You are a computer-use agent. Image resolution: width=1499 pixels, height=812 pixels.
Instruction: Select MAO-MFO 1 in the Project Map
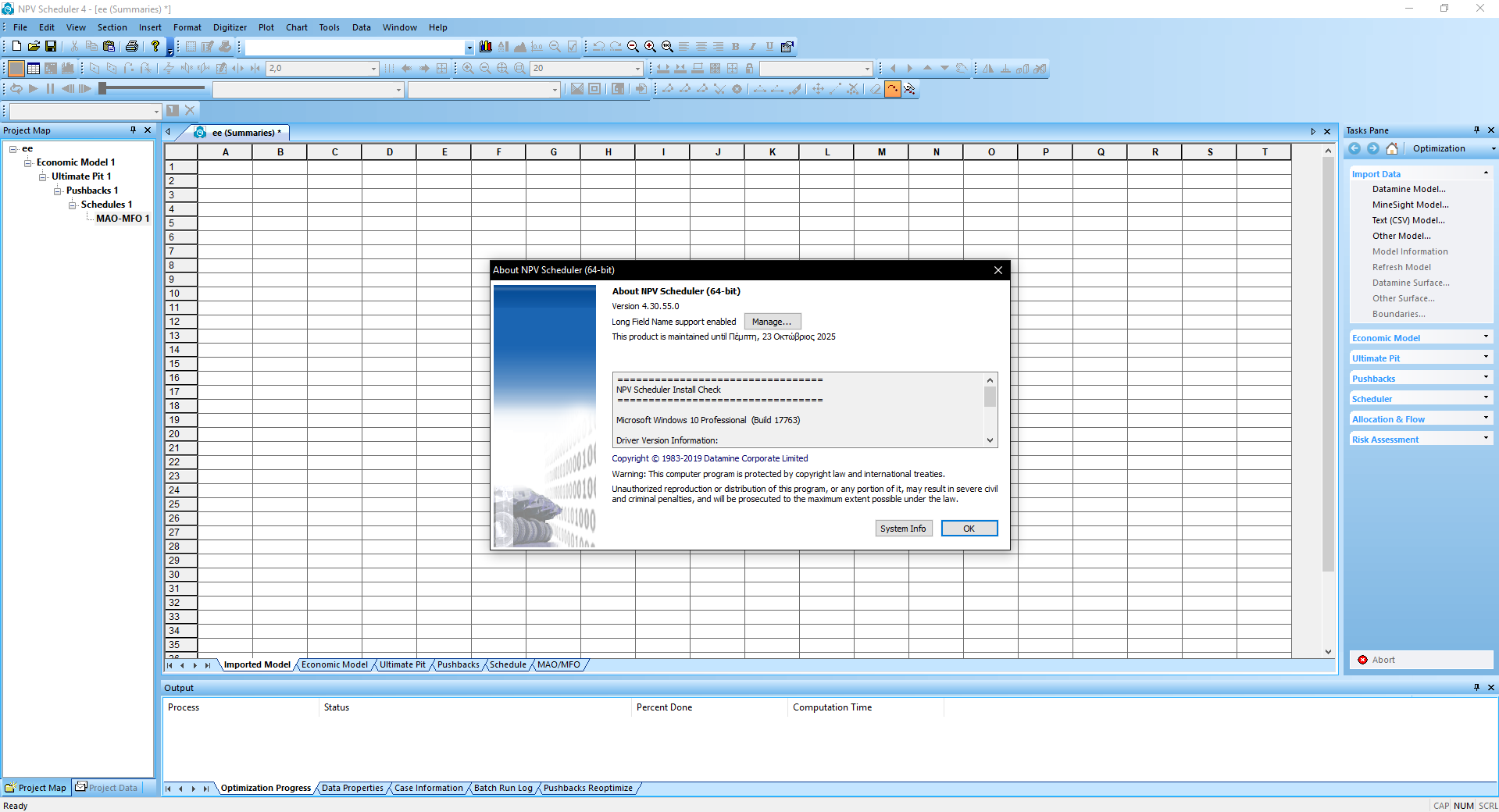[x=122, y=219]
